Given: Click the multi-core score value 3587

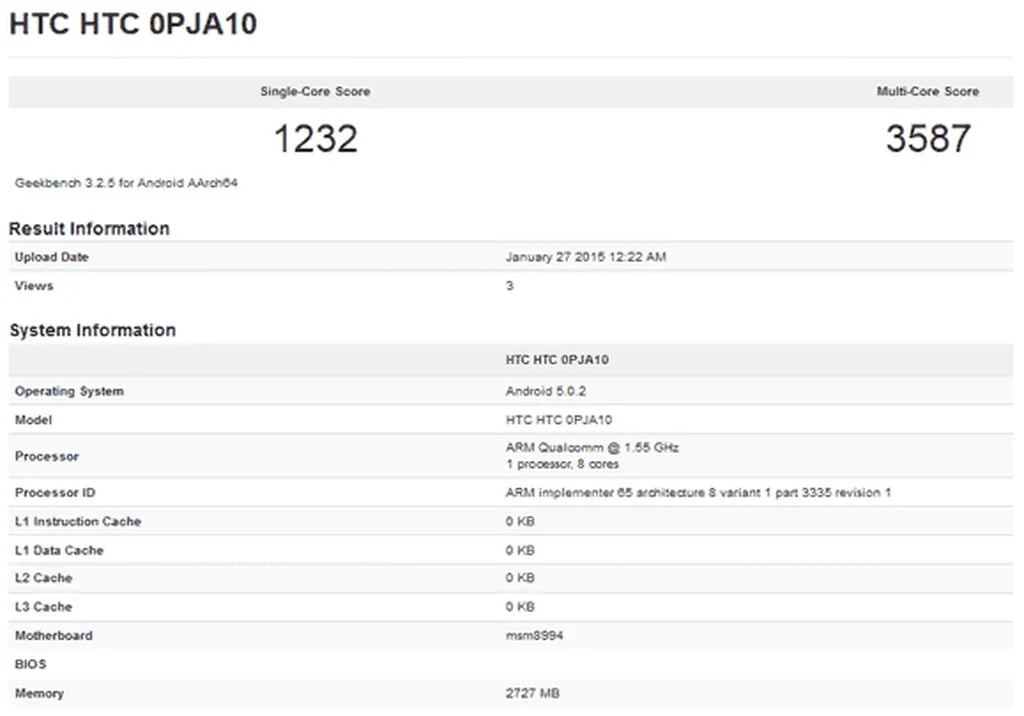Looking at the screenshot, I should [x=927, y=139].
